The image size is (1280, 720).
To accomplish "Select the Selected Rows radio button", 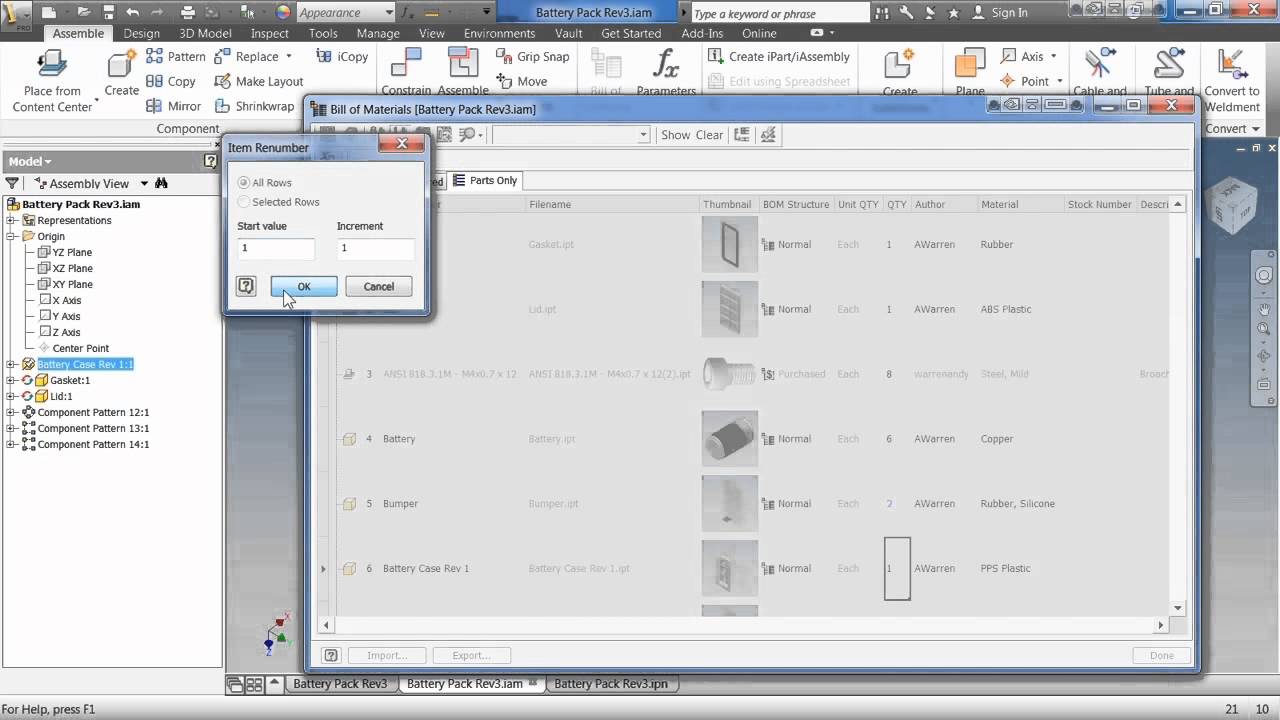I will coord(244,202).
